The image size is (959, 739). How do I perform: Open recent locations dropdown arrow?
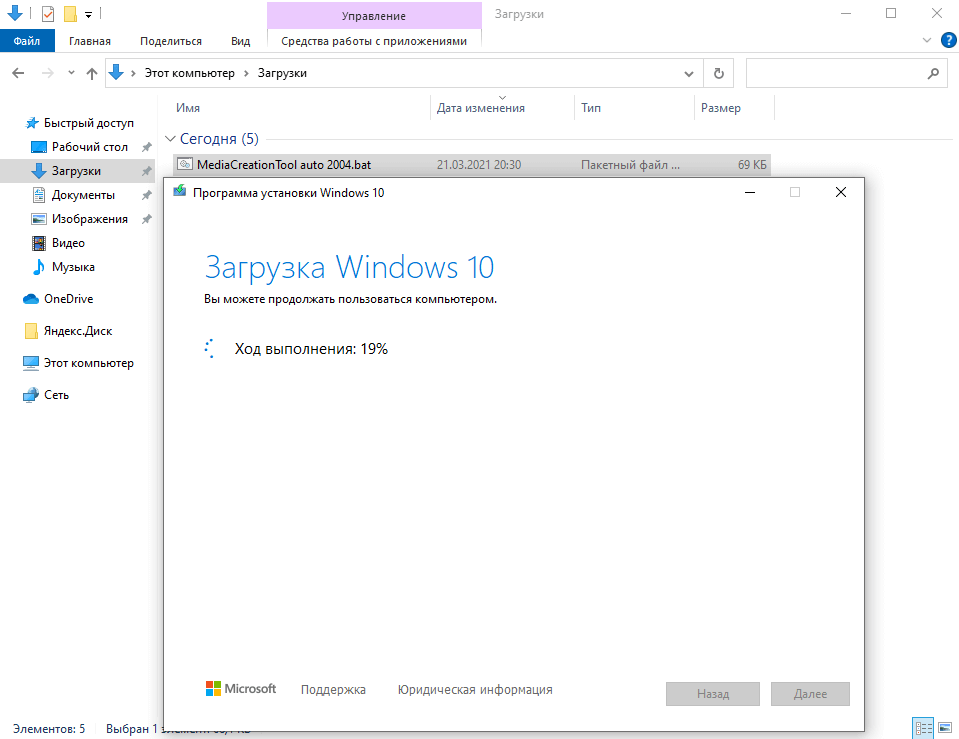(72, 73)
